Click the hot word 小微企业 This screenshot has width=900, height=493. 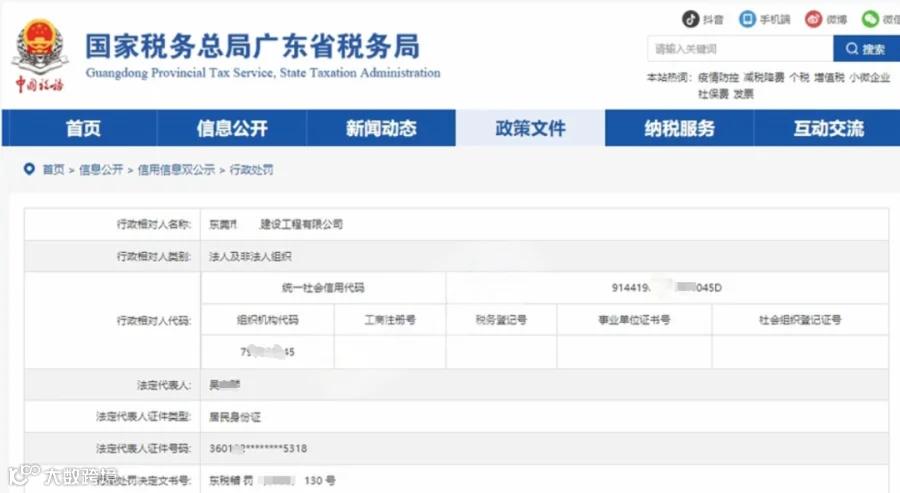870,77
